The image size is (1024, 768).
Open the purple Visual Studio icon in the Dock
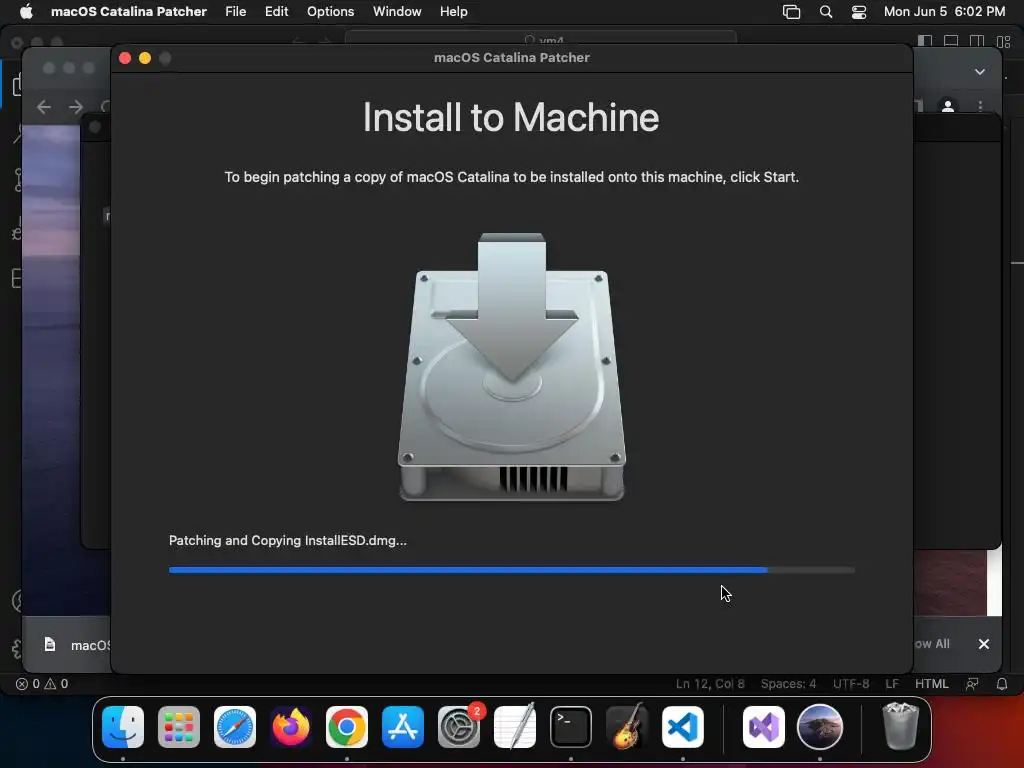tap(763, 727)
